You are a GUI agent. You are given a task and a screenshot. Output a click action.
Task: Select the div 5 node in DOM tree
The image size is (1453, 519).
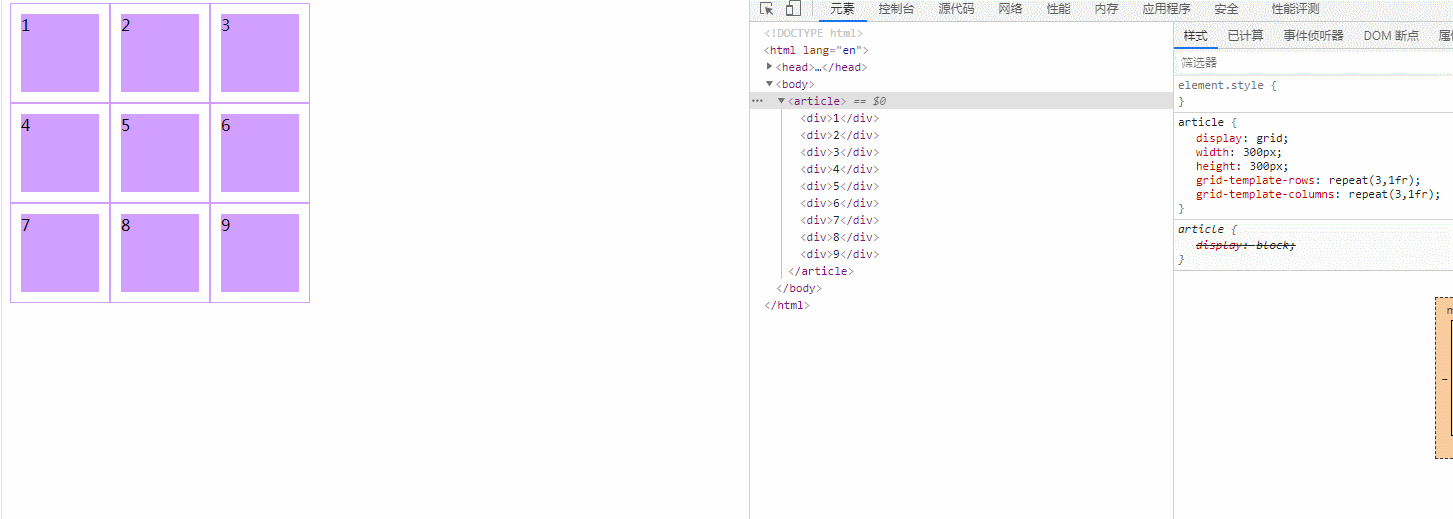click(x=839, y=186)
